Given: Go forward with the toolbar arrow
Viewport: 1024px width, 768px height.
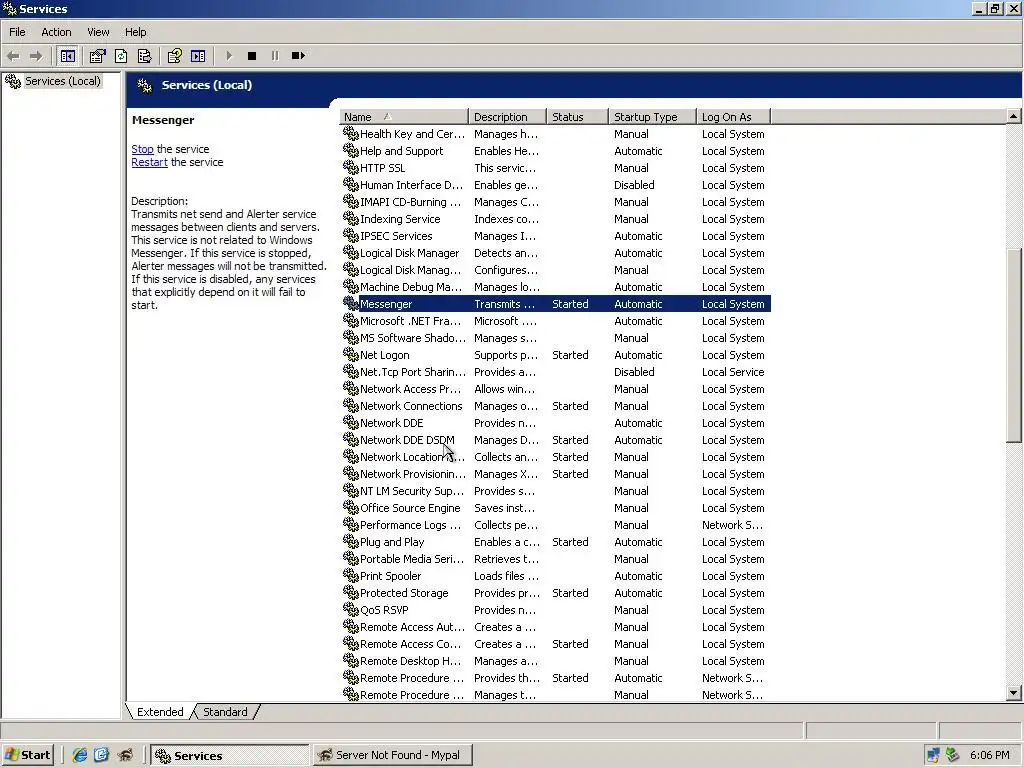Looking at the screenshot, I should click(x=37, y=56).
